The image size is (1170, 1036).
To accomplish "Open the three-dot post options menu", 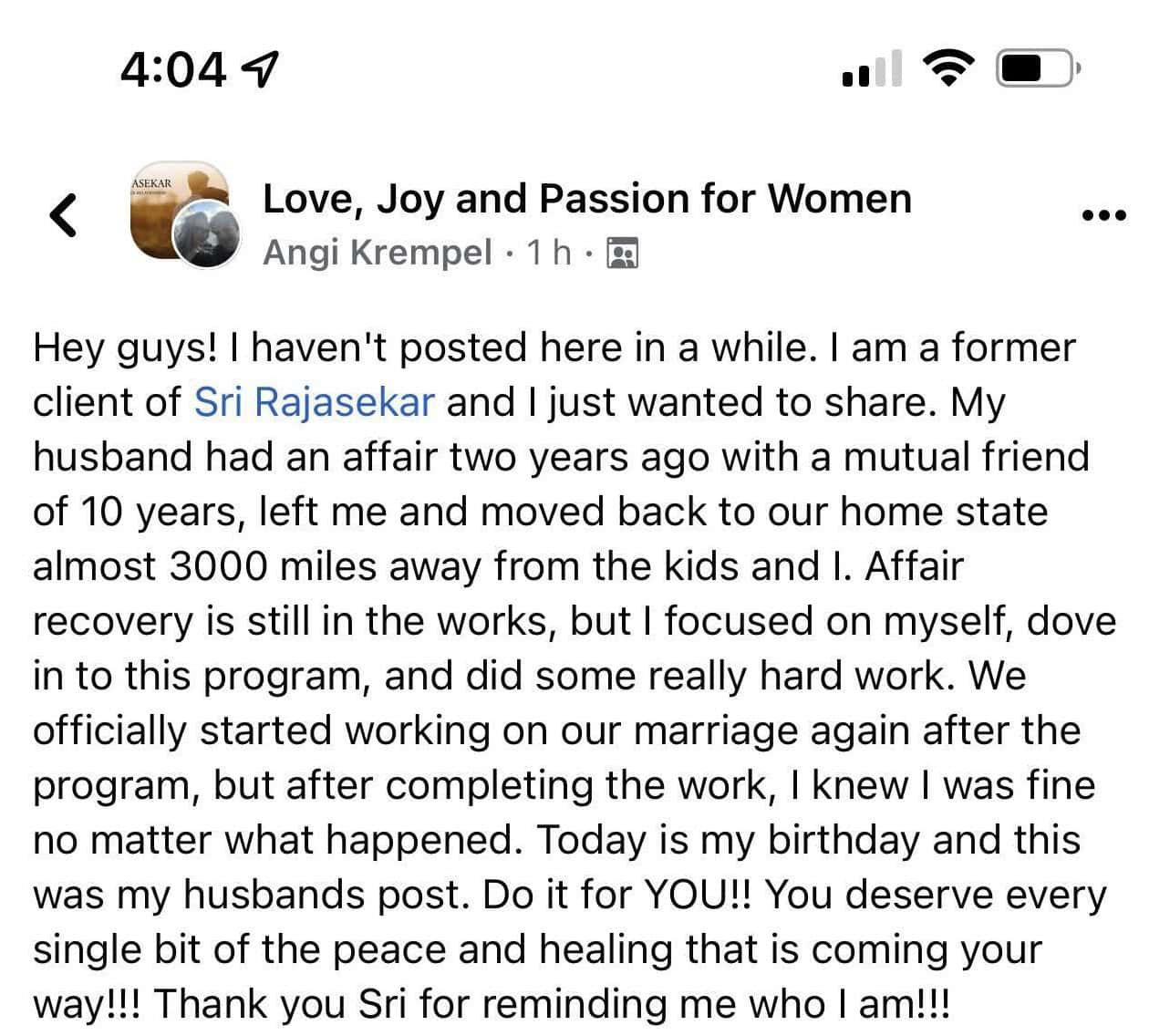I will tap(1103, 216).
